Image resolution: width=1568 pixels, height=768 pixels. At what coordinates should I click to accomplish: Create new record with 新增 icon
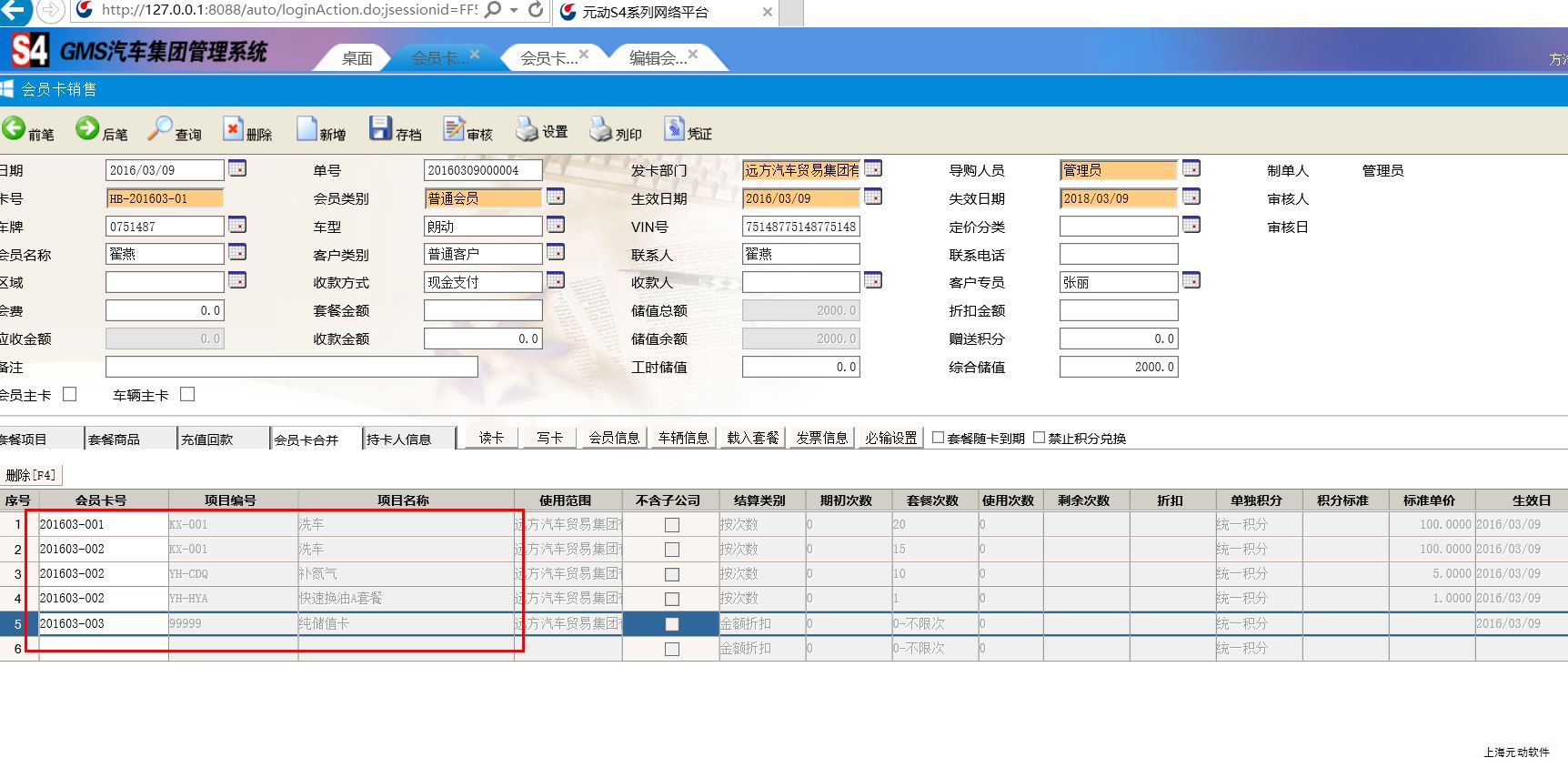click(x=307, y=129)
